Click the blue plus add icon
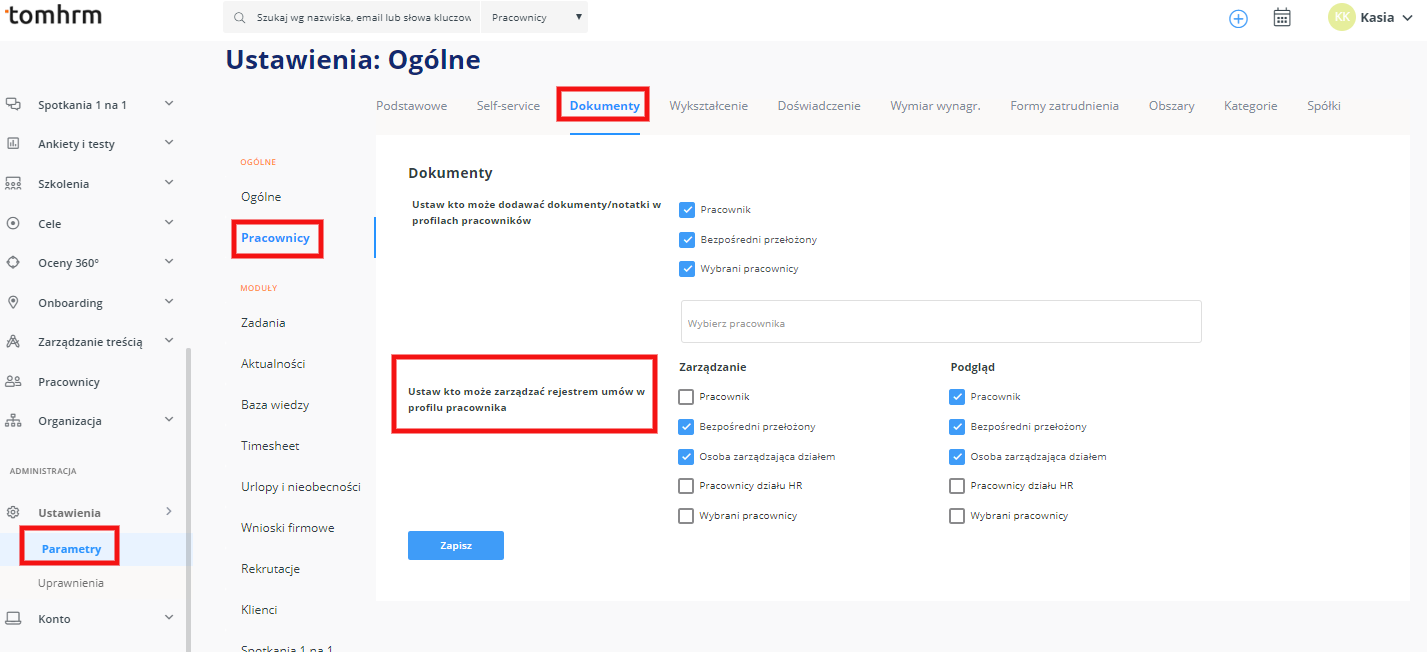1427x652 pixels. (1238, 18)
